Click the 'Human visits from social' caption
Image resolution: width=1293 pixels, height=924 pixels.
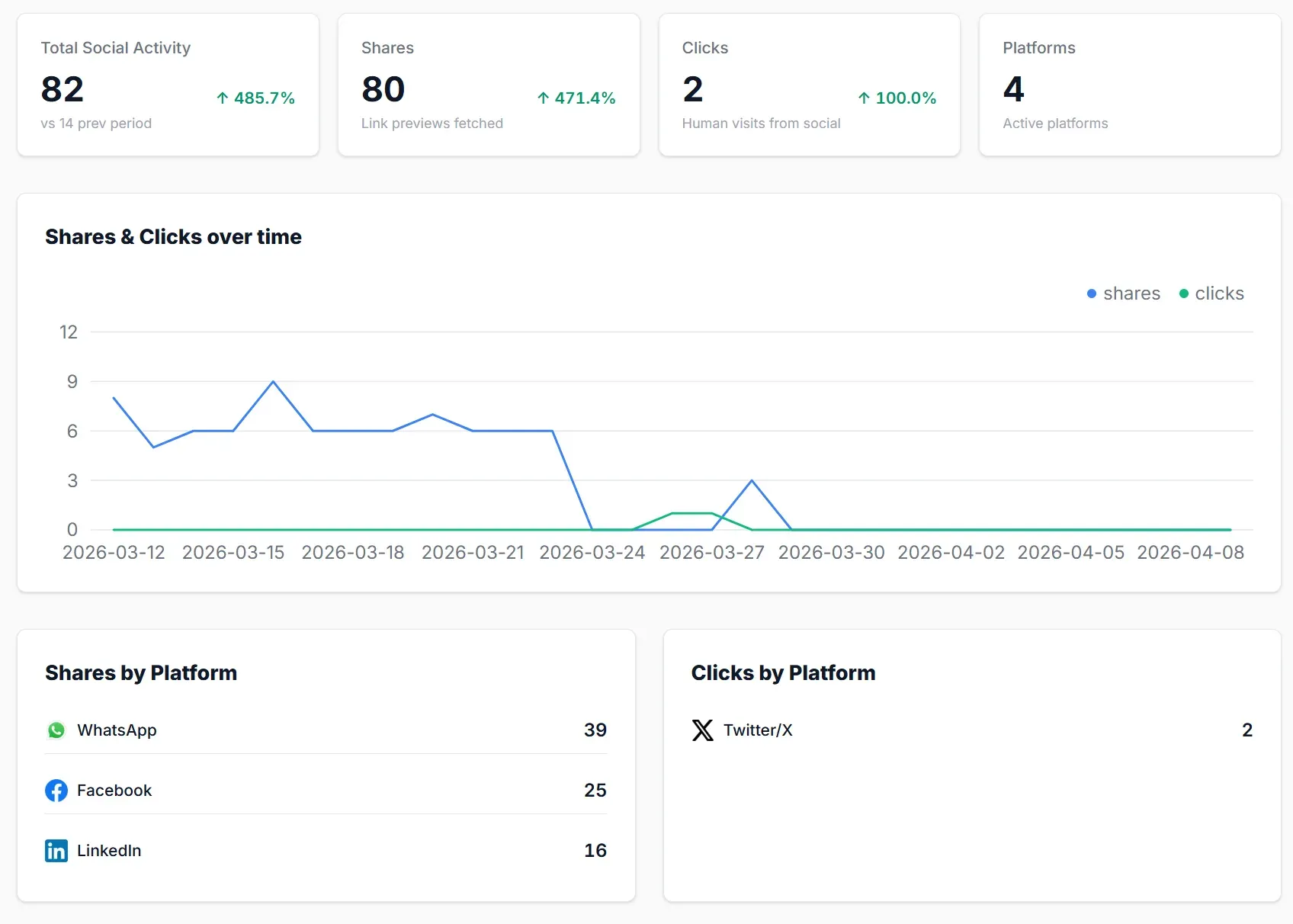(x=762, y=124)
